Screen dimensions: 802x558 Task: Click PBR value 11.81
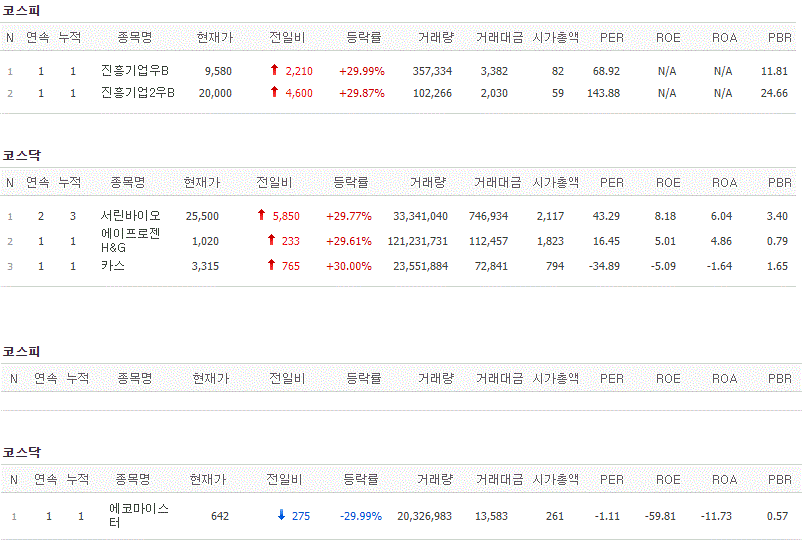774,71
